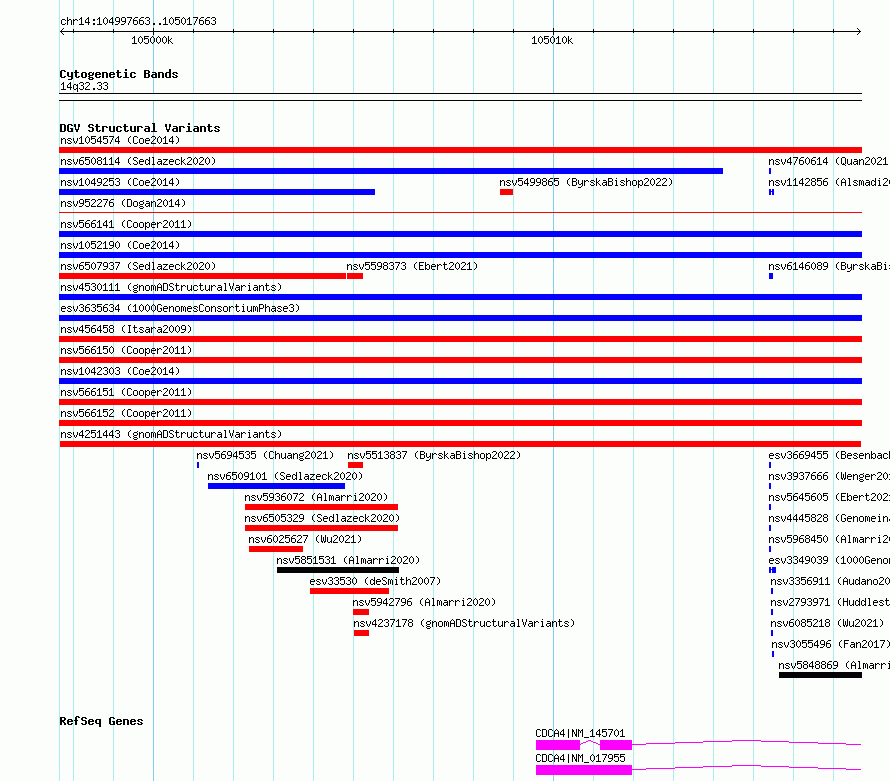The width and height of the screenshot is (890, 781).
Task: Open nsv5598373 (Ebert2021) variant
Action: pyautogui.click(x=412, y=266)
